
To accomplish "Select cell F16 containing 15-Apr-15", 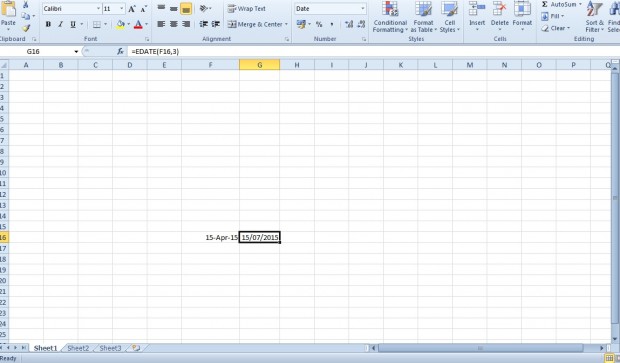I will 210,237.
